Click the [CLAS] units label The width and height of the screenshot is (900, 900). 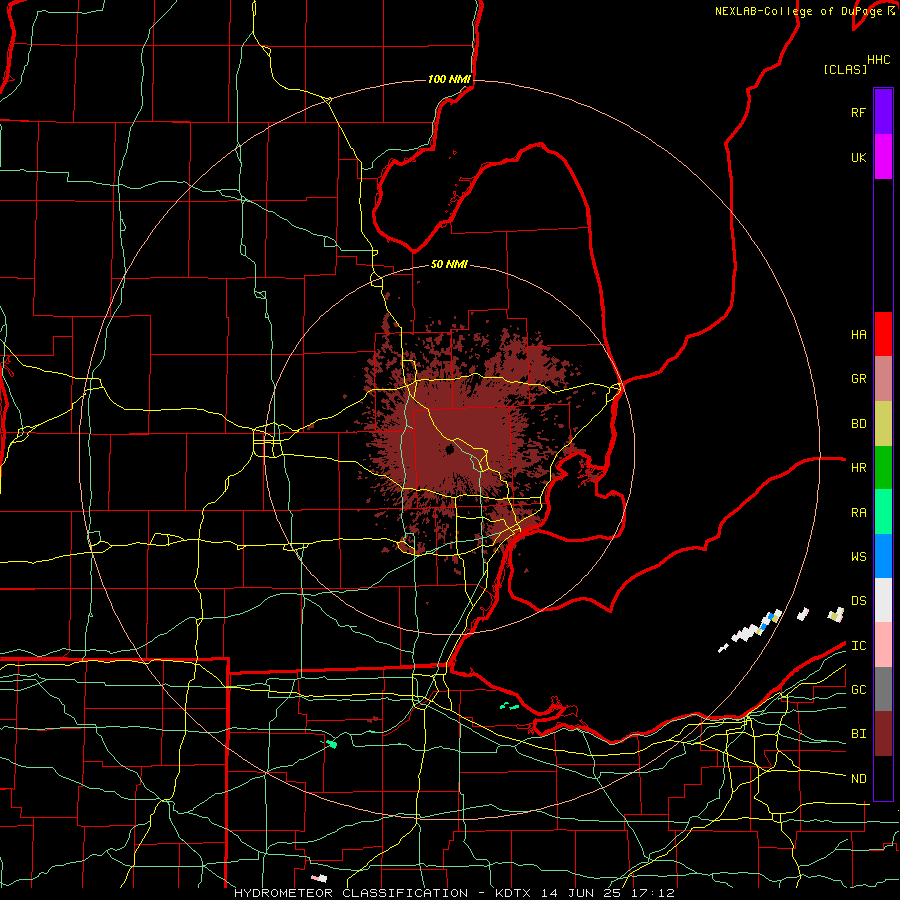pos(845,69)
